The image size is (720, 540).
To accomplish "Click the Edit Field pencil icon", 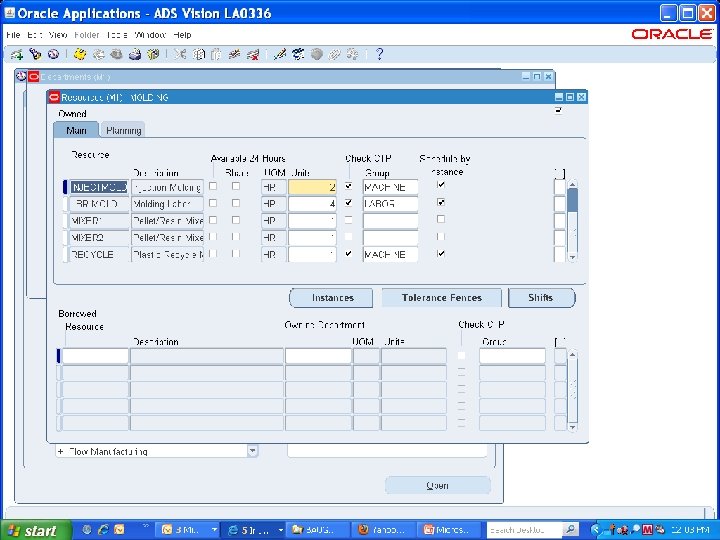I will point(279,55).
